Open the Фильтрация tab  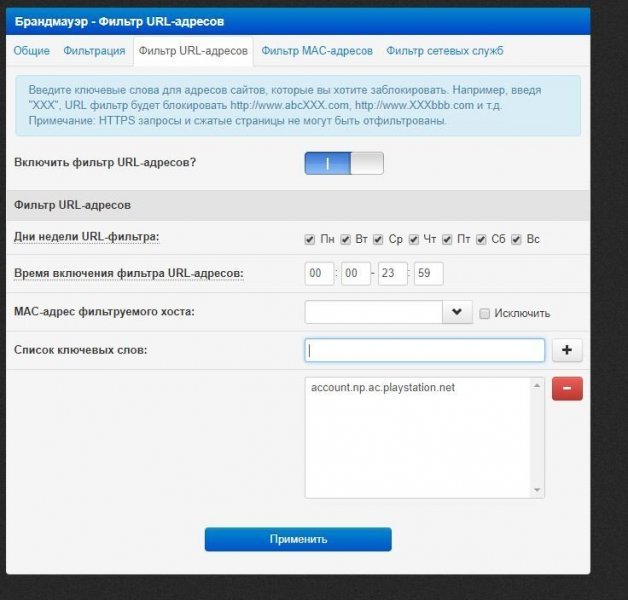(x=94, y=50)
